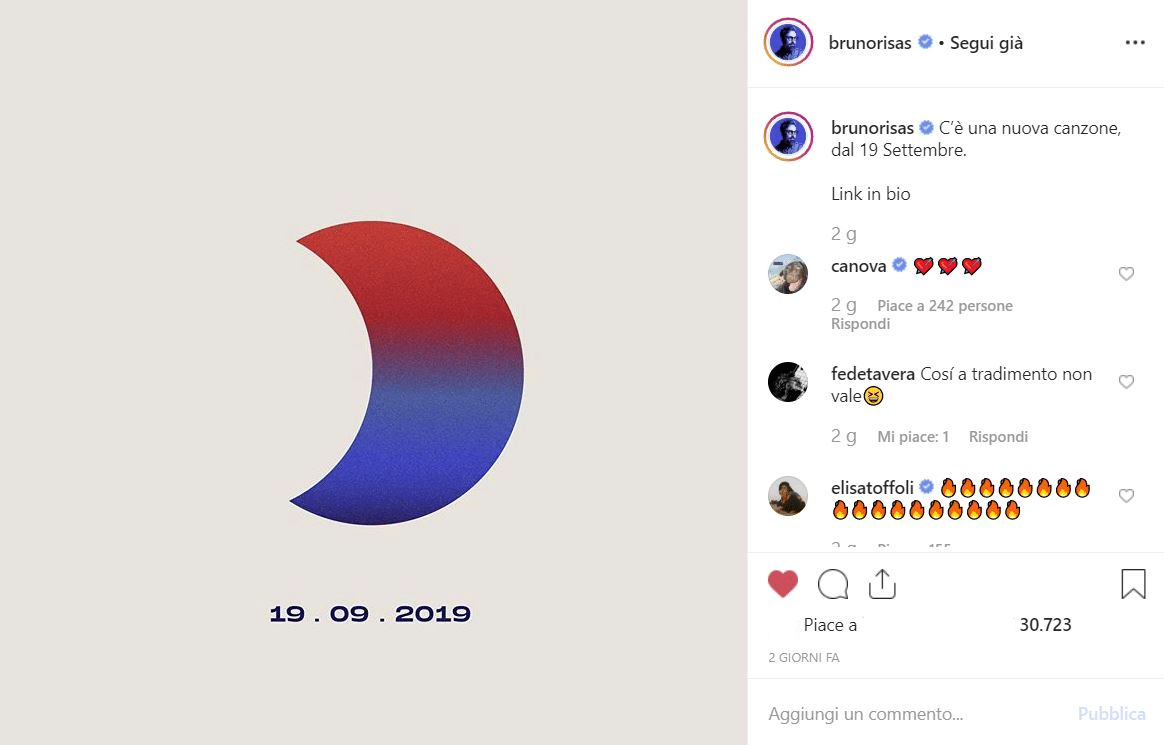Image resolution: width=1164 pixels, height=745 pixels.
Task: Like canova's hearts comment
Action: pos(1126,274)
